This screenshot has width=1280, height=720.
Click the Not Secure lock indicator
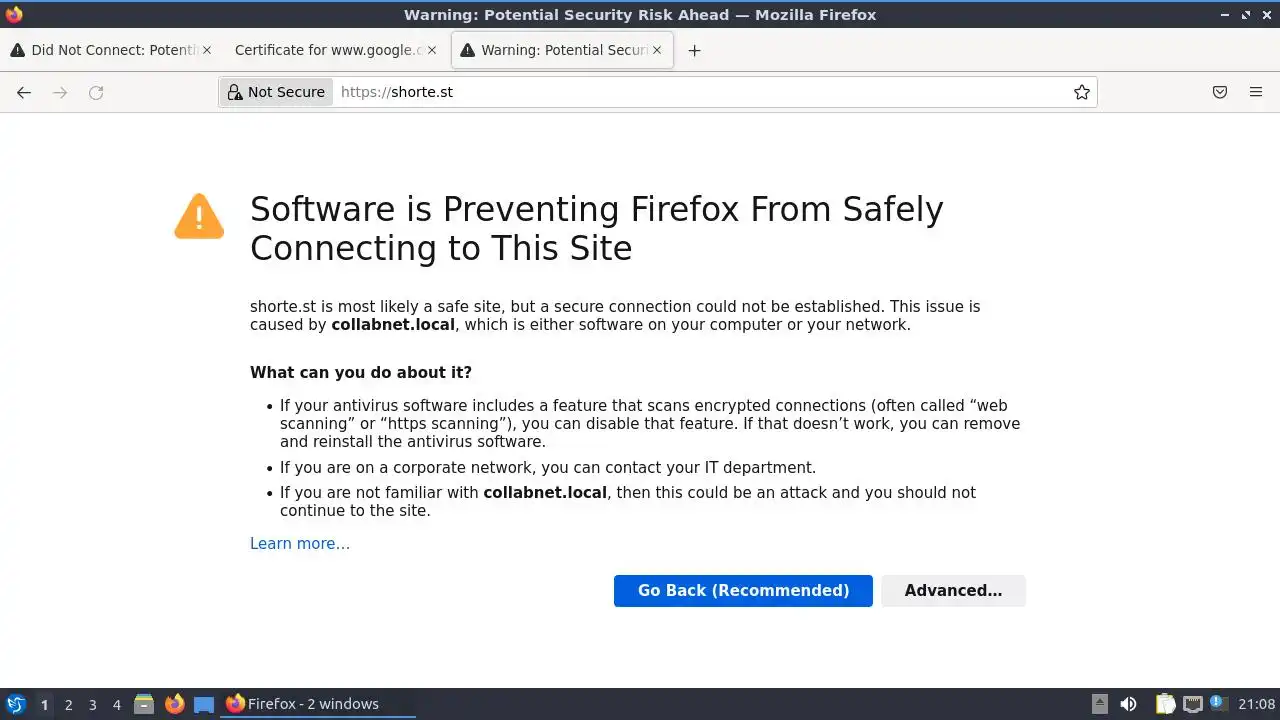coord(276,92)
